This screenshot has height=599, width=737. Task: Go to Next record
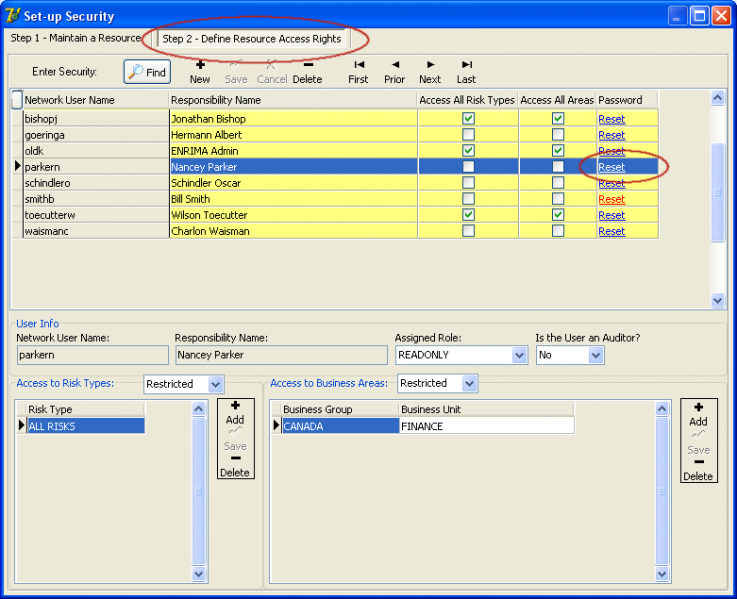pyautogui.click(x=430, y=72)
